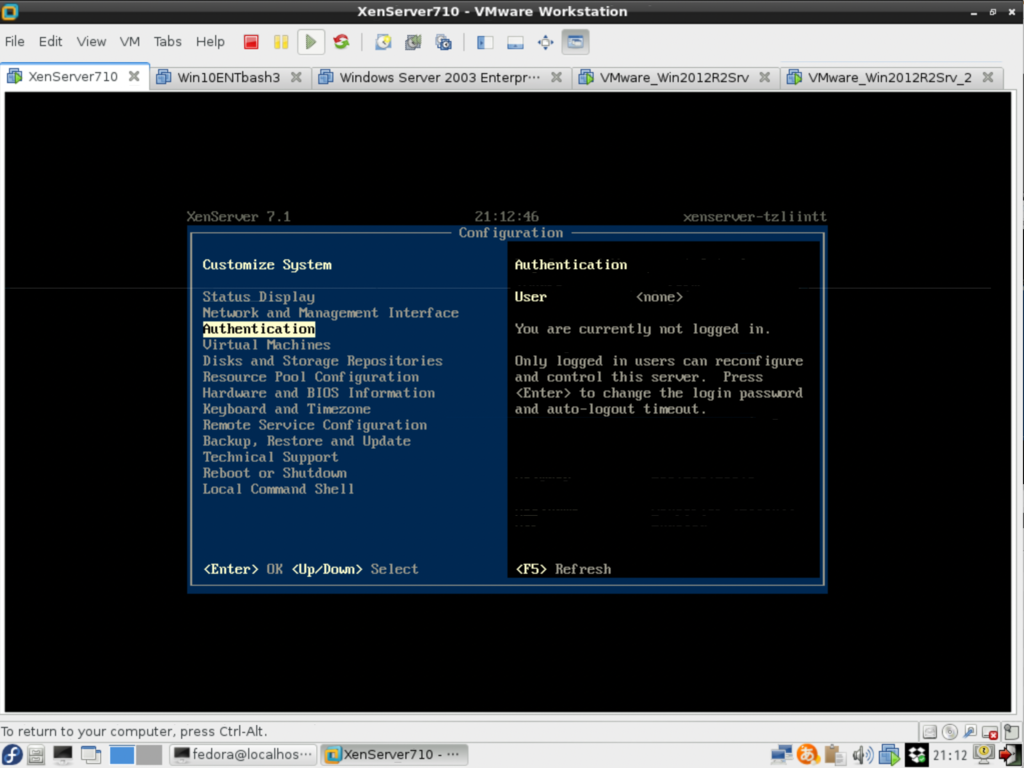1024x768 pixels.
Task: Switch to the second gray workspace
Action: (150, 755)
